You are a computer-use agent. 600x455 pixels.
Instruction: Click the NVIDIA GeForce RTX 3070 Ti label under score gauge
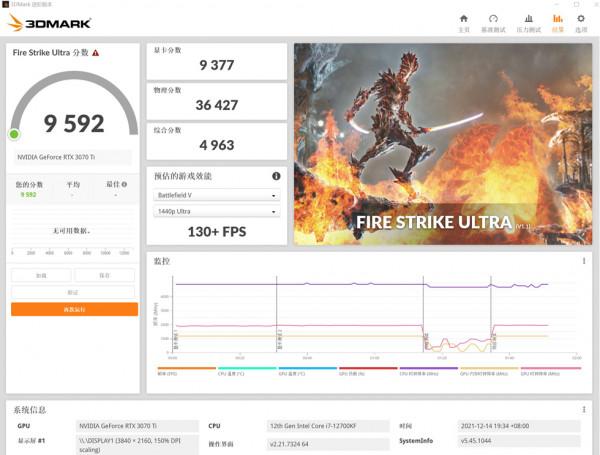tap(73, 157)
